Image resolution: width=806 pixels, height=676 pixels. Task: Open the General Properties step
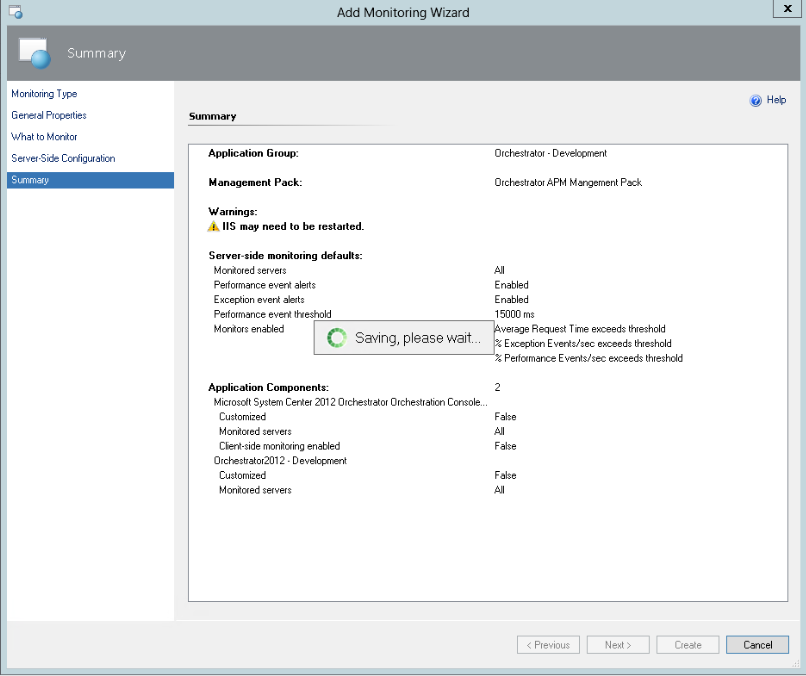coord(49,116)
